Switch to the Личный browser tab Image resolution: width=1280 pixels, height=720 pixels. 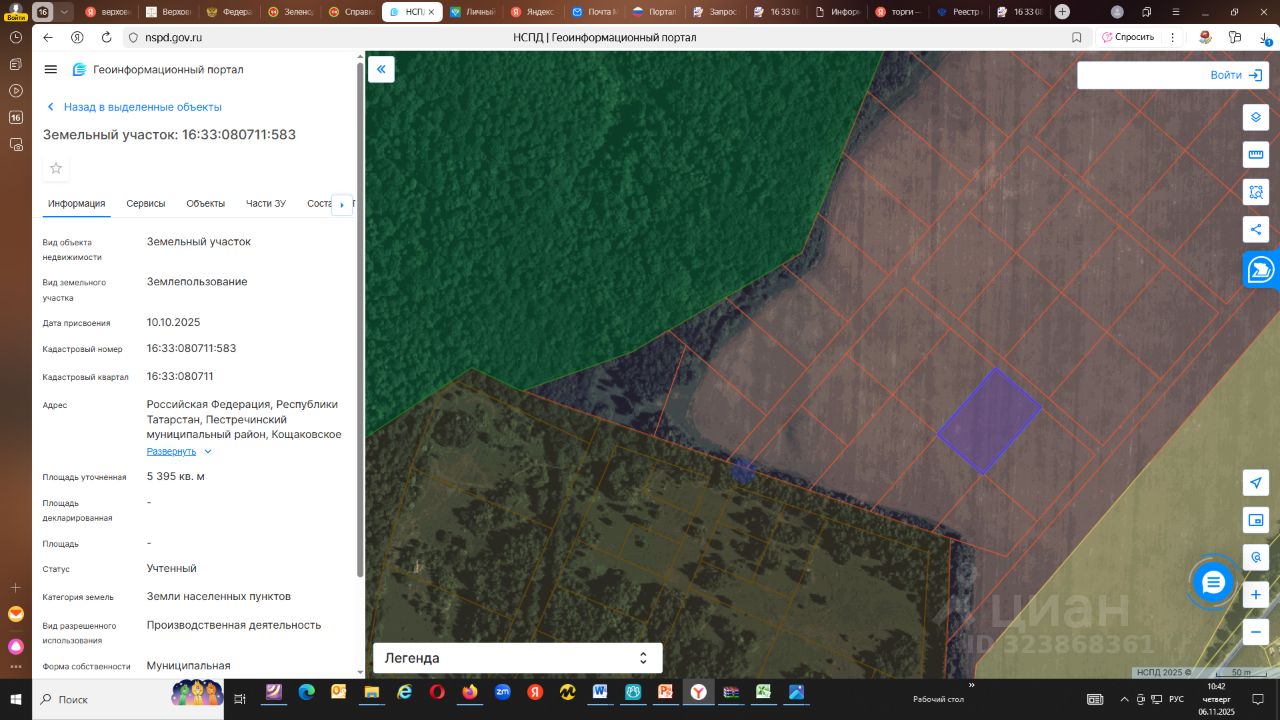pyautogui.click(x=471, y=12)
